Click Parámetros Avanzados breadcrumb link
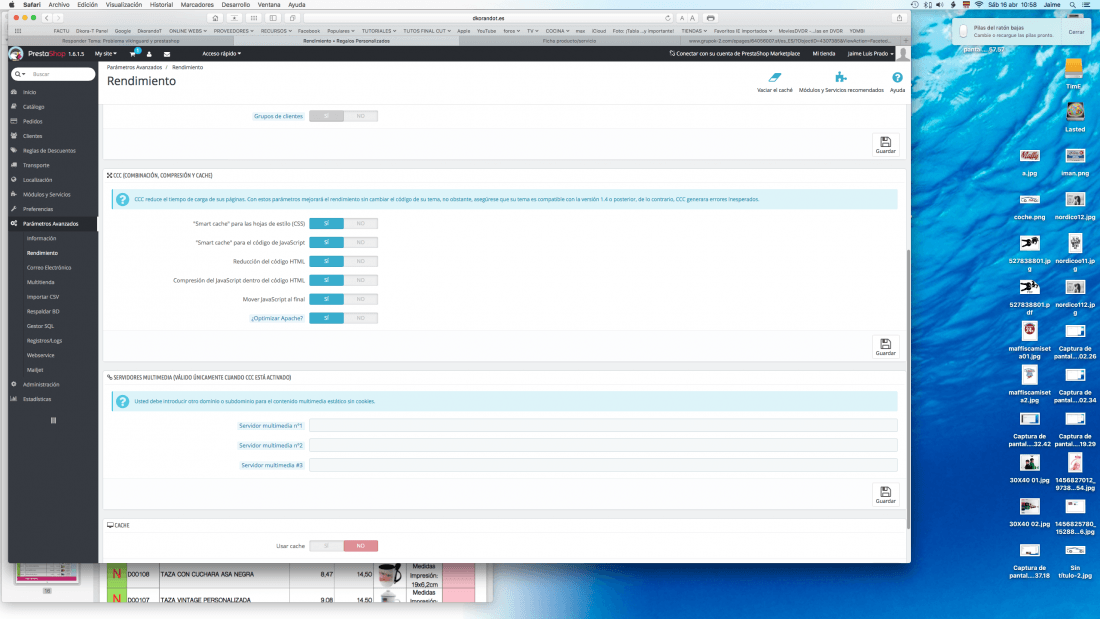Viewport: 1100px width, 619px height. coord(134,67)
